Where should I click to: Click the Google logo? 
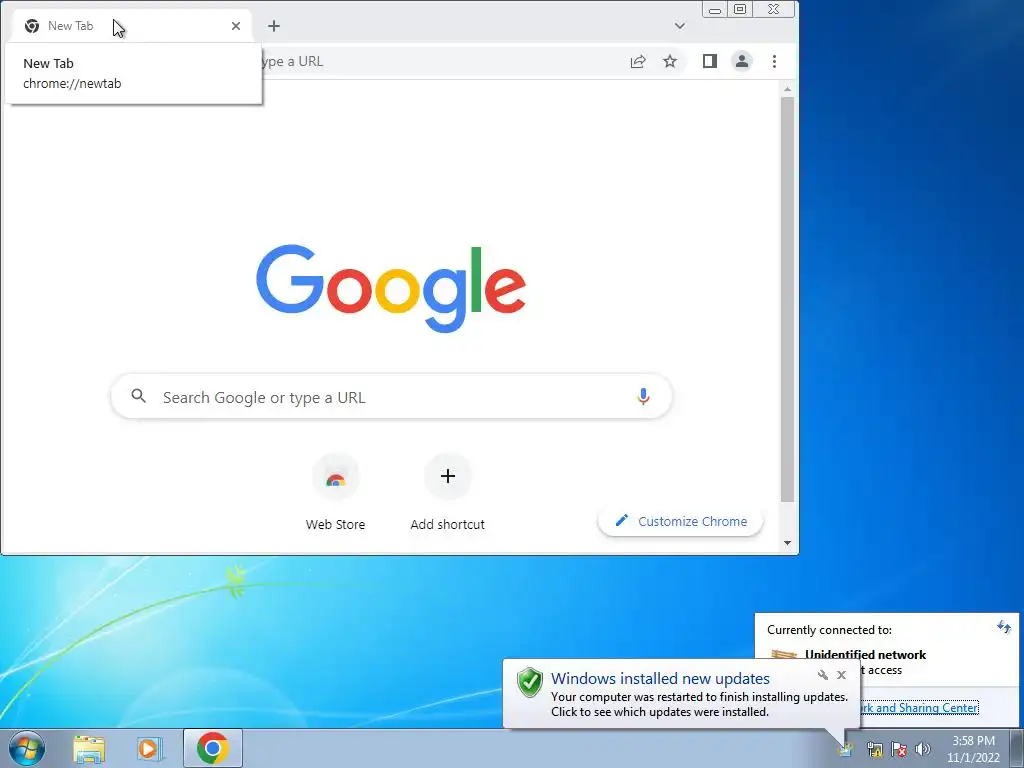(391, 288)
